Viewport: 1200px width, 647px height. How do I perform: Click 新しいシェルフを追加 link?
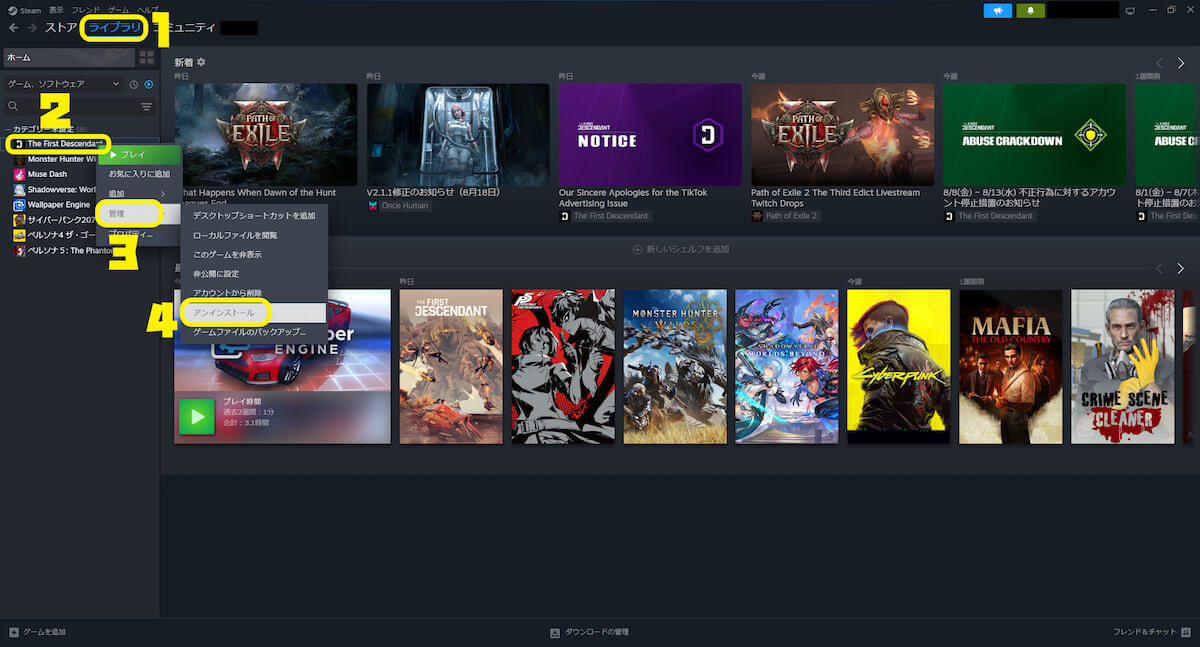coord(688,249)
